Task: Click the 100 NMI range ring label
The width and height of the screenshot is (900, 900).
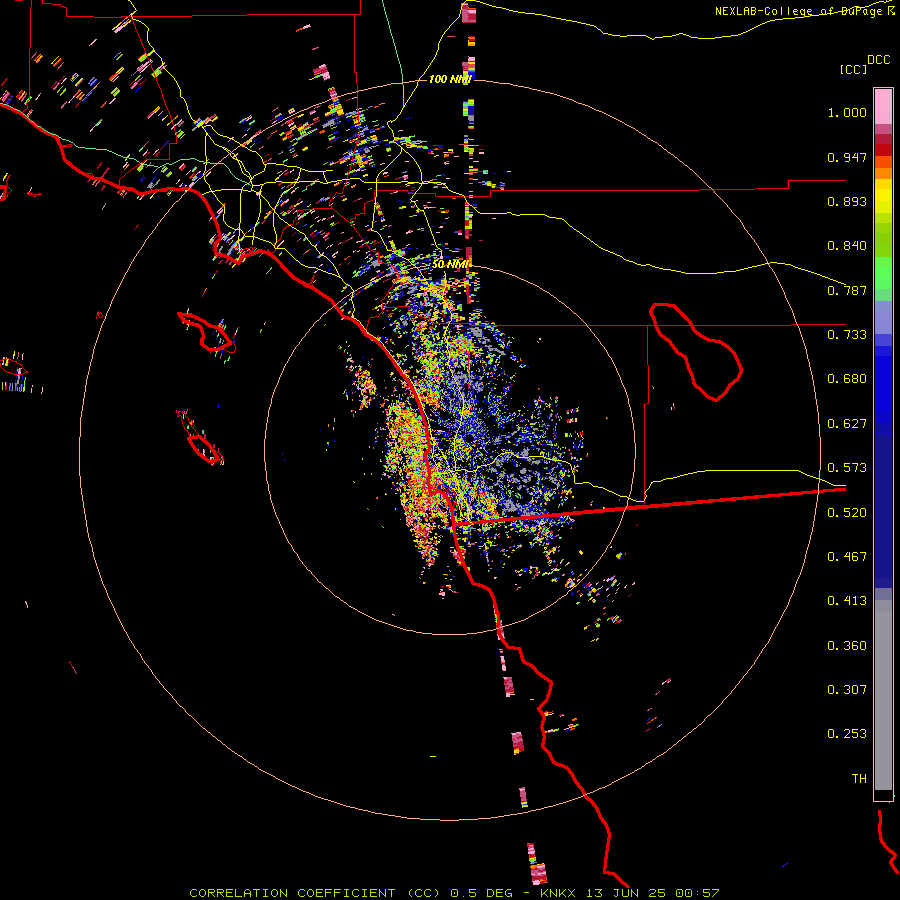Action: point(450,79)
